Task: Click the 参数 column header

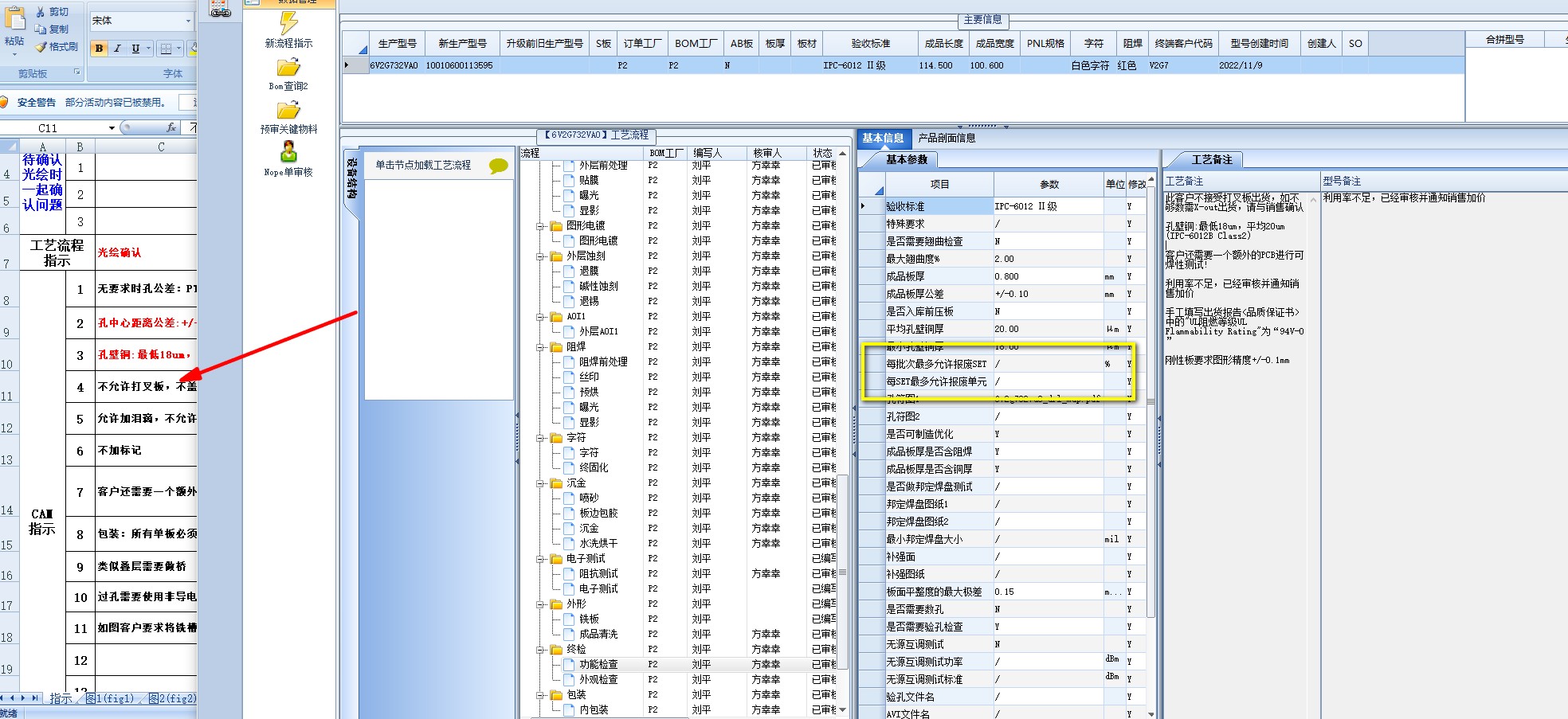Action: pos(1049,185)
